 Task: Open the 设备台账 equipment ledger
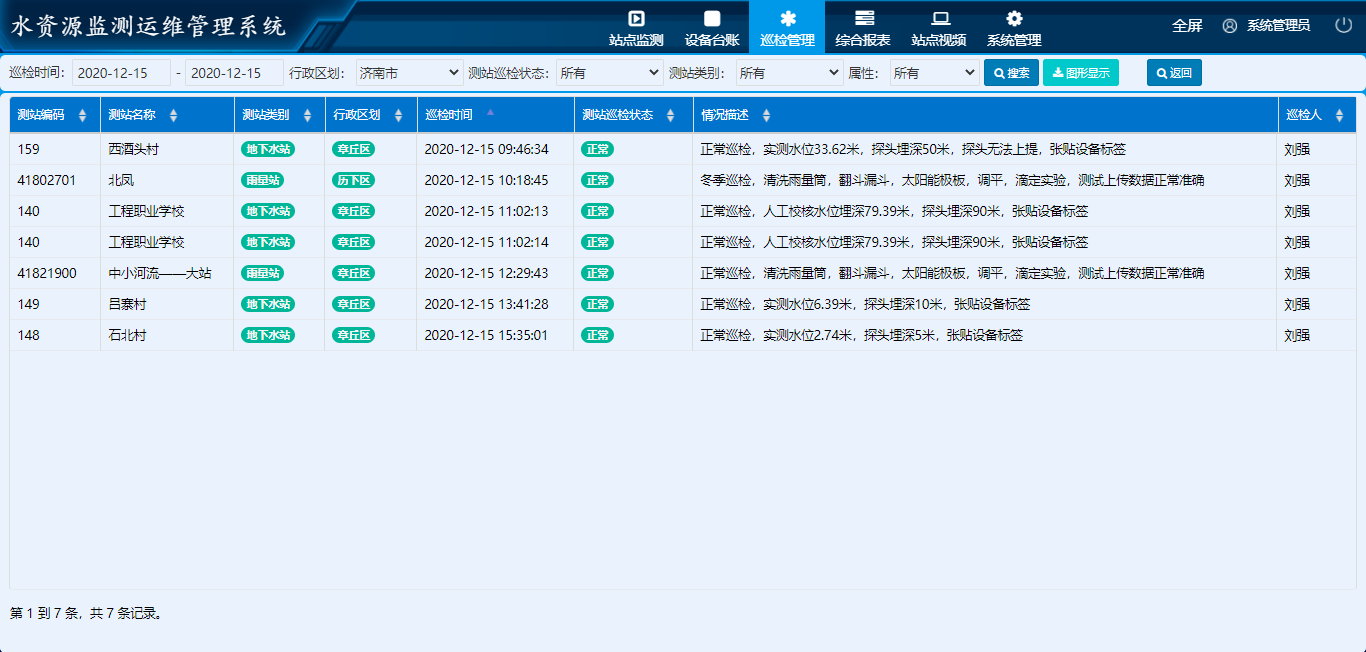click(712, 27)
